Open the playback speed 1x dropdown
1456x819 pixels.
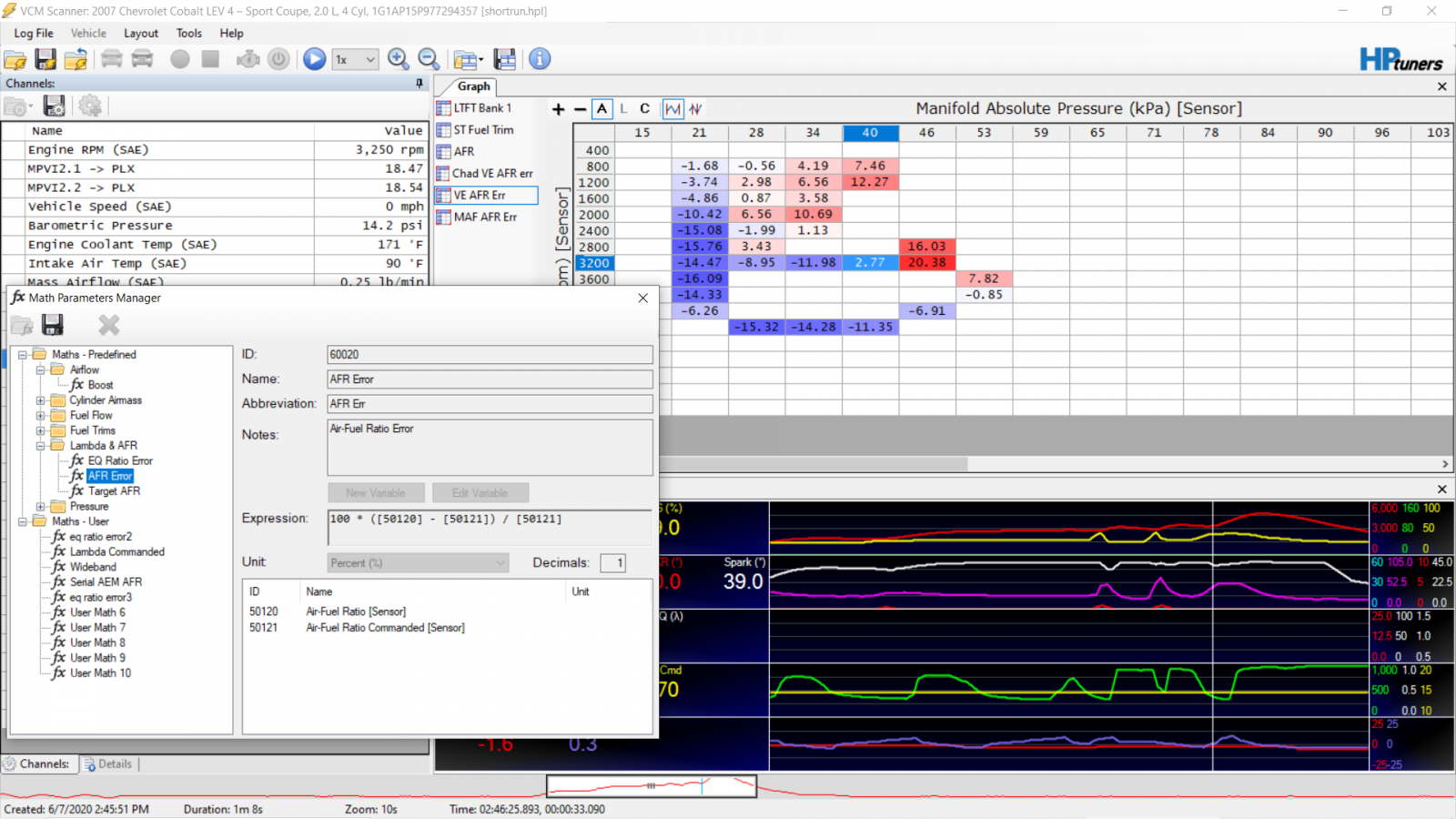click(x=355, y=60)
